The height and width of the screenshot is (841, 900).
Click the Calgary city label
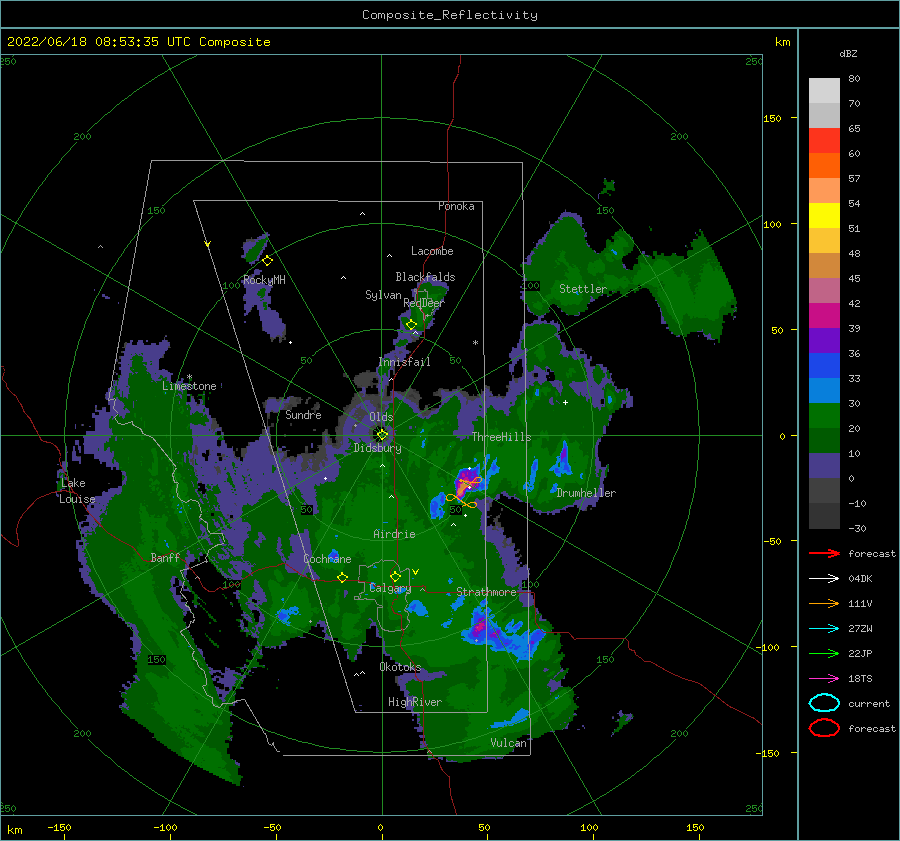[390, 588]
